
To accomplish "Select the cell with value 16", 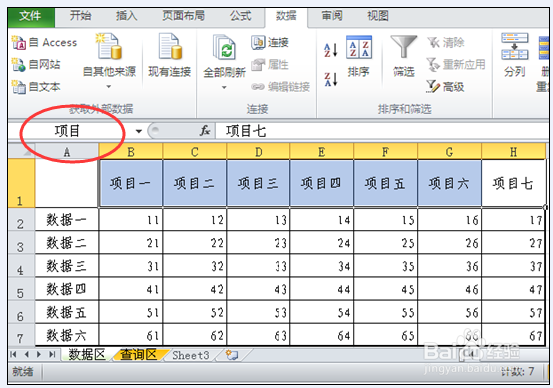I will point(449,220).
